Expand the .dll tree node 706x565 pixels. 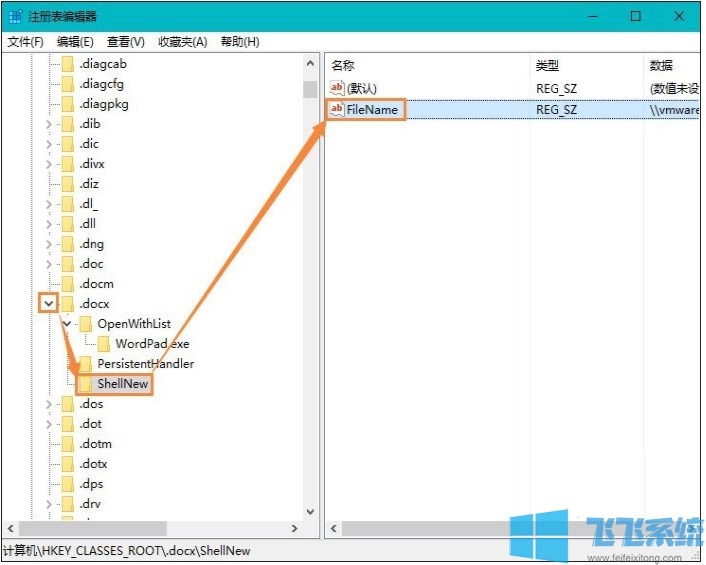48,224
